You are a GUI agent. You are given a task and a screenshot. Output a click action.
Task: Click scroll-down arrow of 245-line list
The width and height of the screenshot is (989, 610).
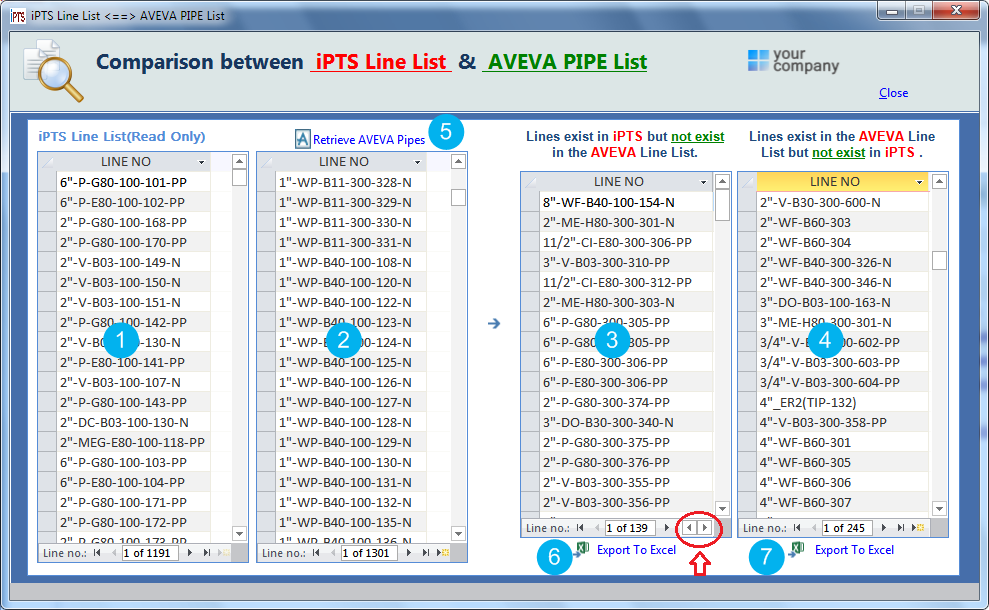pos(939,508)
